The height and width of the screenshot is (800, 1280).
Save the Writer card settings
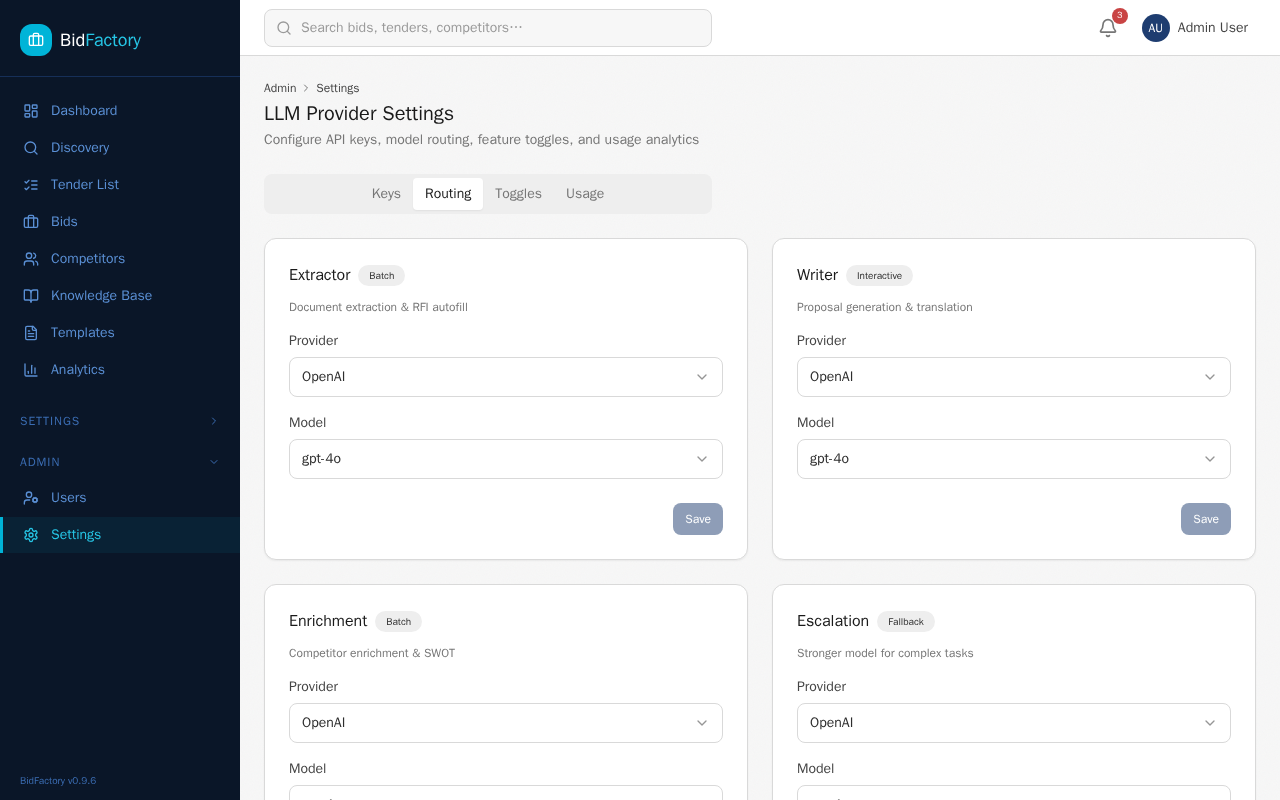click(x=1206, y=519)
